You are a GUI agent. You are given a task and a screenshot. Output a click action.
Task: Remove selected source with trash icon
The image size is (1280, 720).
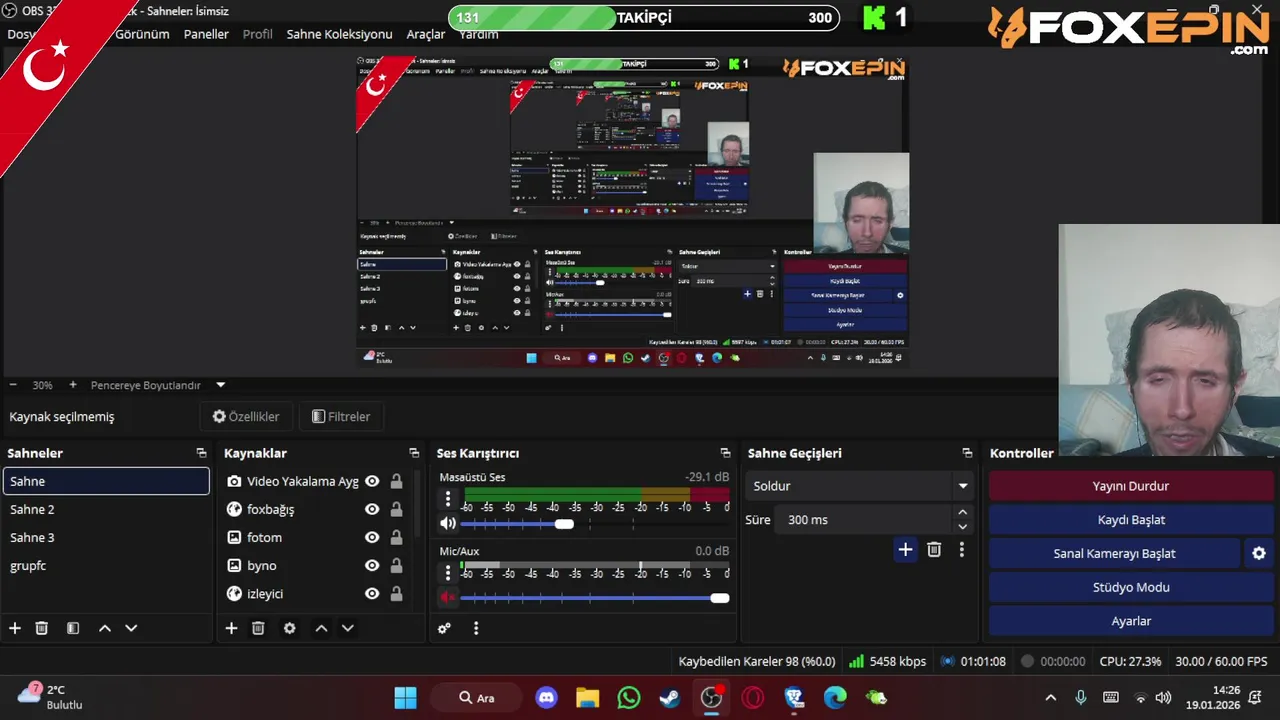pyautogui.click(x=258, y=628)
